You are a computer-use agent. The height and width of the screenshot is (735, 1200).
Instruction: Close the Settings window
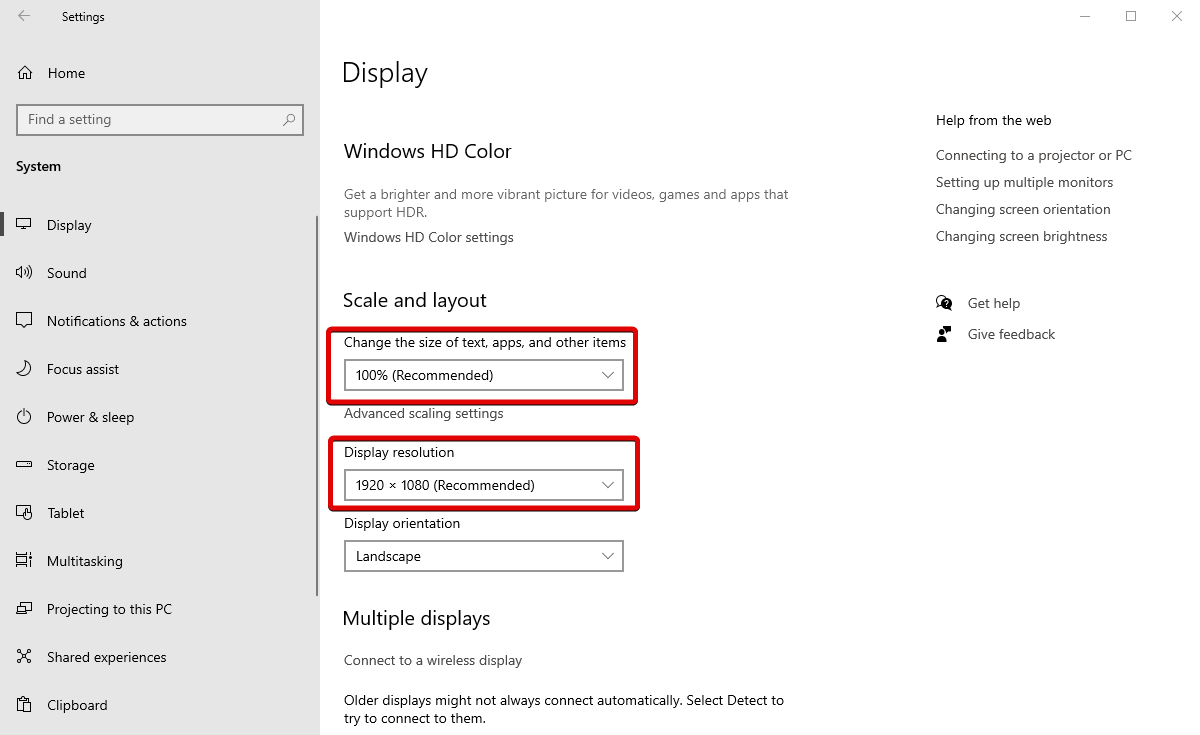click(1177, 16)
